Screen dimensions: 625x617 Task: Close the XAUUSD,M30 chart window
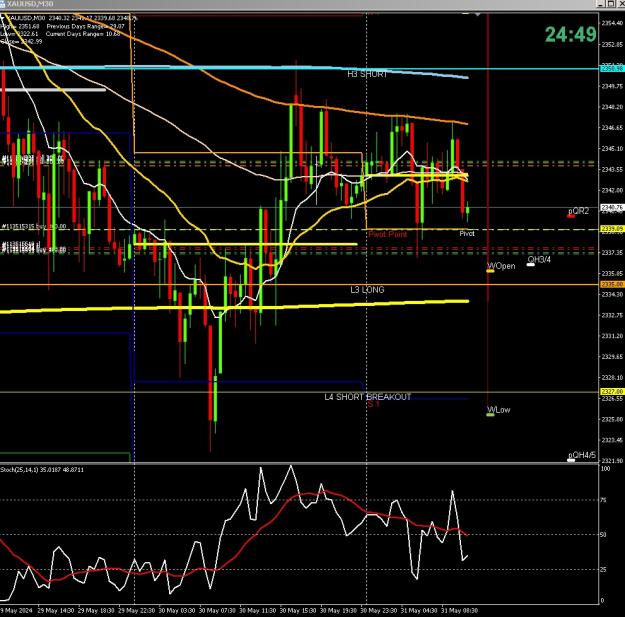coord(620,4)
